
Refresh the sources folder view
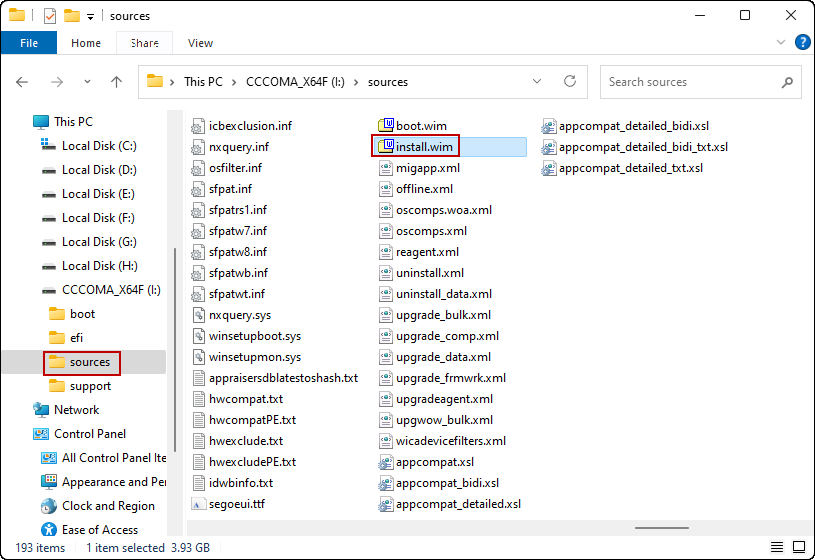[x=570, y=82]
